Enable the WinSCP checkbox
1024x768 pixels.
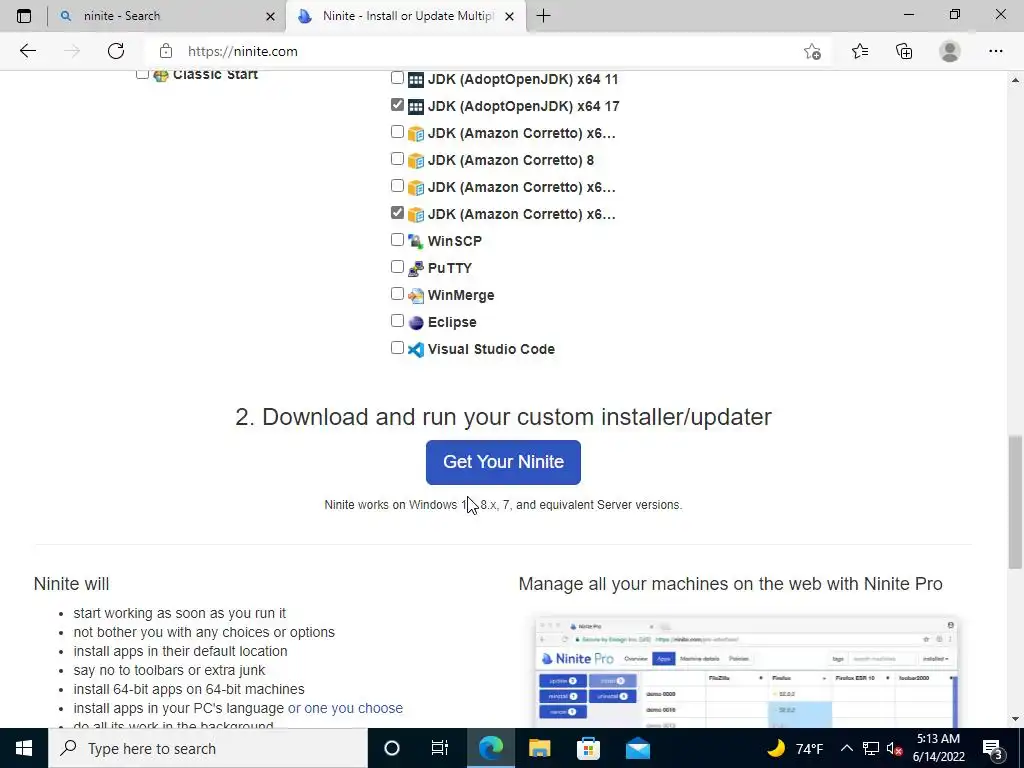click(x=397, y=240)
